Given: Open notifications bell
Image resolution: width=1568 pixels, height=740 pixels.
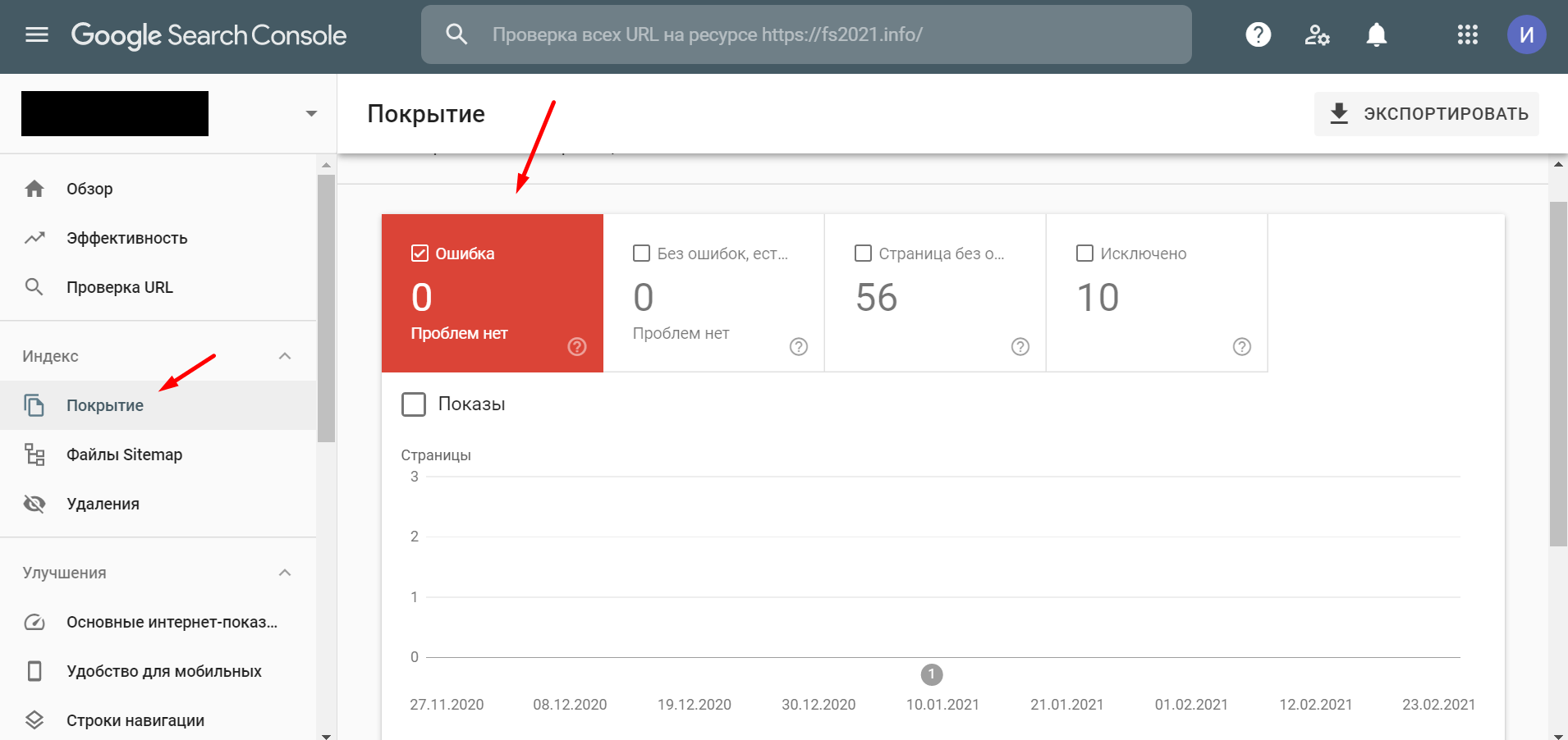Looking at the screenshot, I should click(1375, 34).
